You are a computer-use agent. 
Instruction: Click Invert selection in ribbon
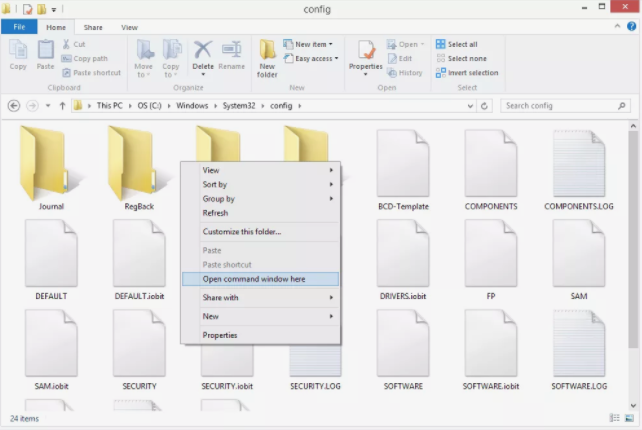click(467, 73)
